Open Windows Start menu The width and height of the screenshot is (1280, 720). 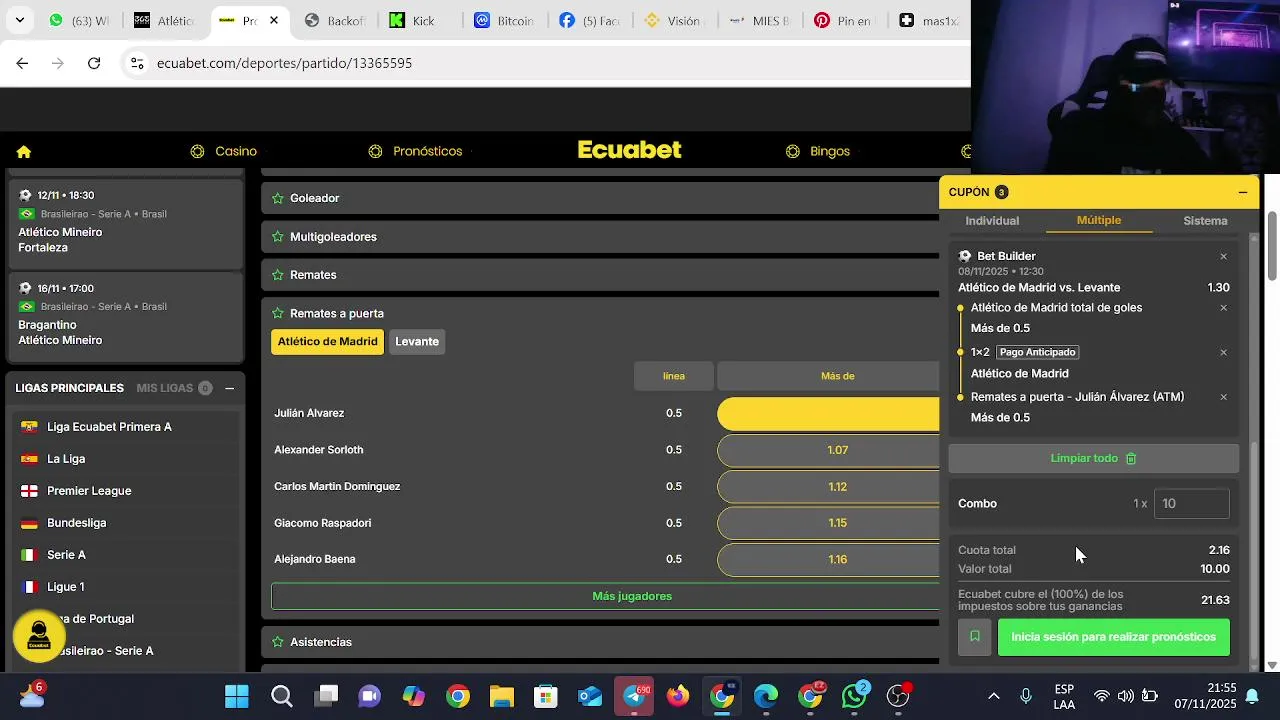[237, 696]
